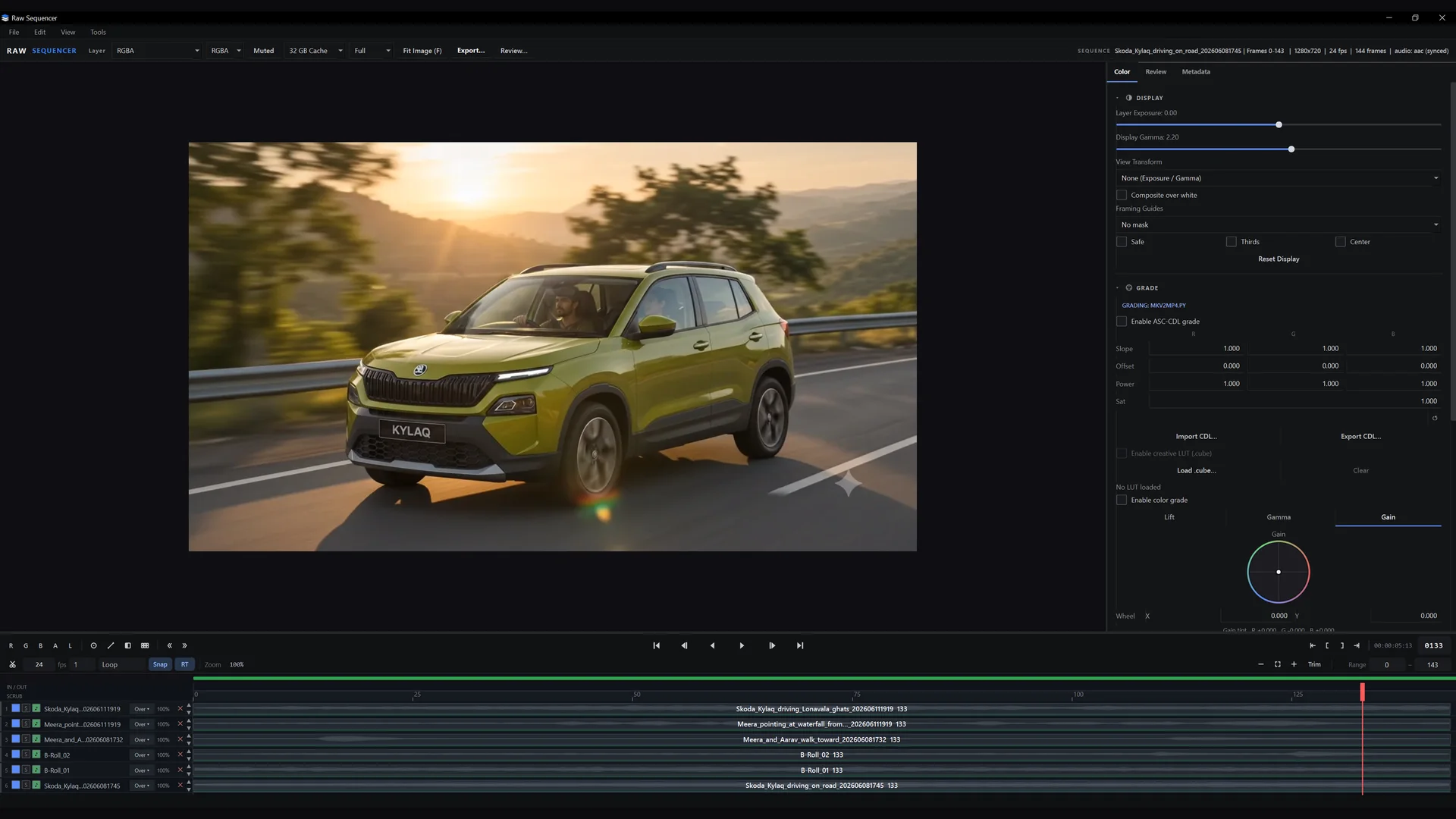Open Loop playback mode dropdown
The height and width of the screenshot is (819, 1456).
tap(121, 664)
